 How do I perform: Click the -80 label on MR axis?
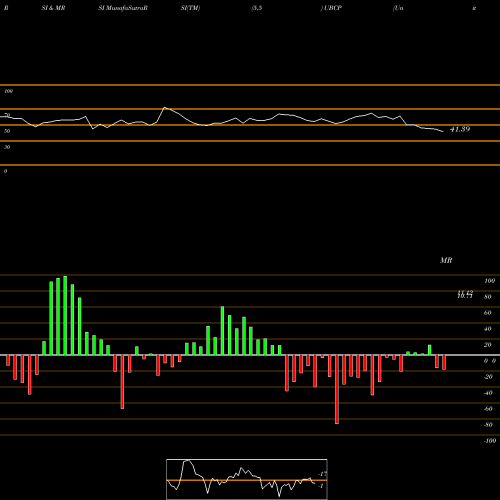(488, 425)
